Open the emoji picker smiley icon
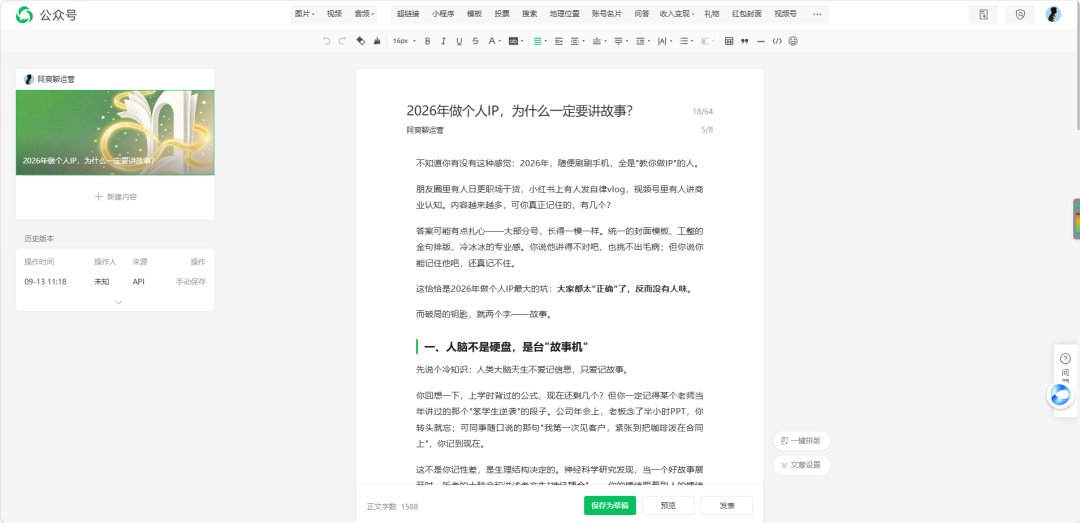Viewport: 1080px width, 523px height. [793, 41]
